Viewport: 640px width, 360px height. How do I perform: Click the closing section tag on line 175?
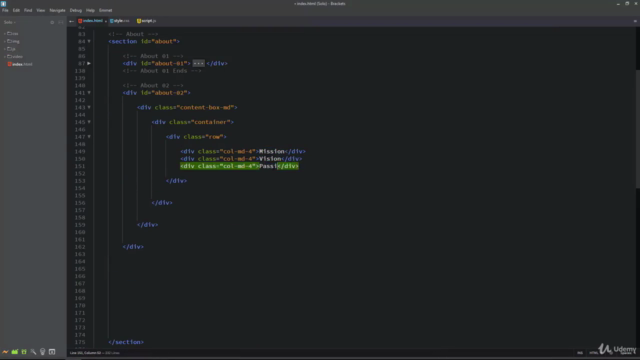pos(126,342)
